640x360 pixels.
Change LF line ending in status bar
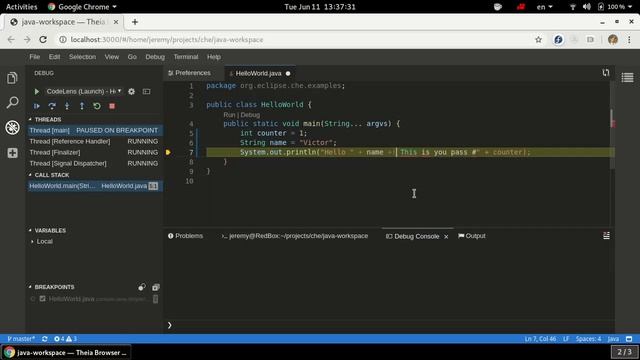(x=566, y=339)
